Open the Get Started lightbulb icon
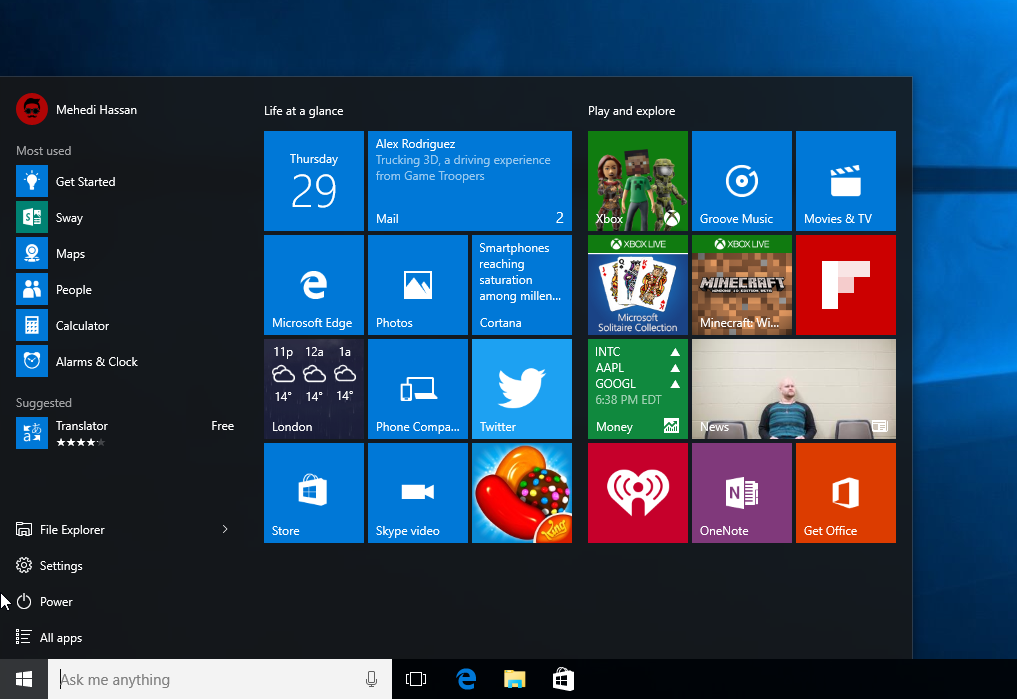The image size is (1017, 699). pos(32,182)
